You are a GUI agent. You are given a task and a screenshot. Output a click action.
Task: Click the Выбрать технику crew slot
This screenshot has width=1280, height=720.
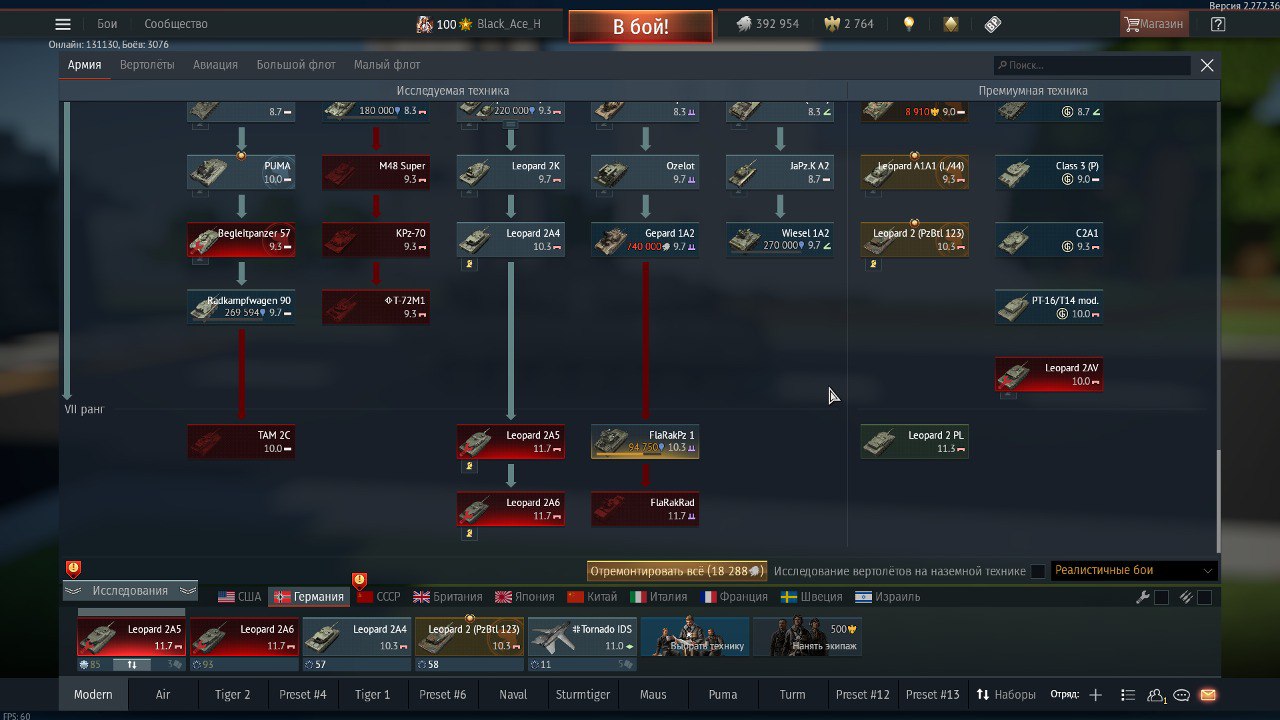(695, 637)
